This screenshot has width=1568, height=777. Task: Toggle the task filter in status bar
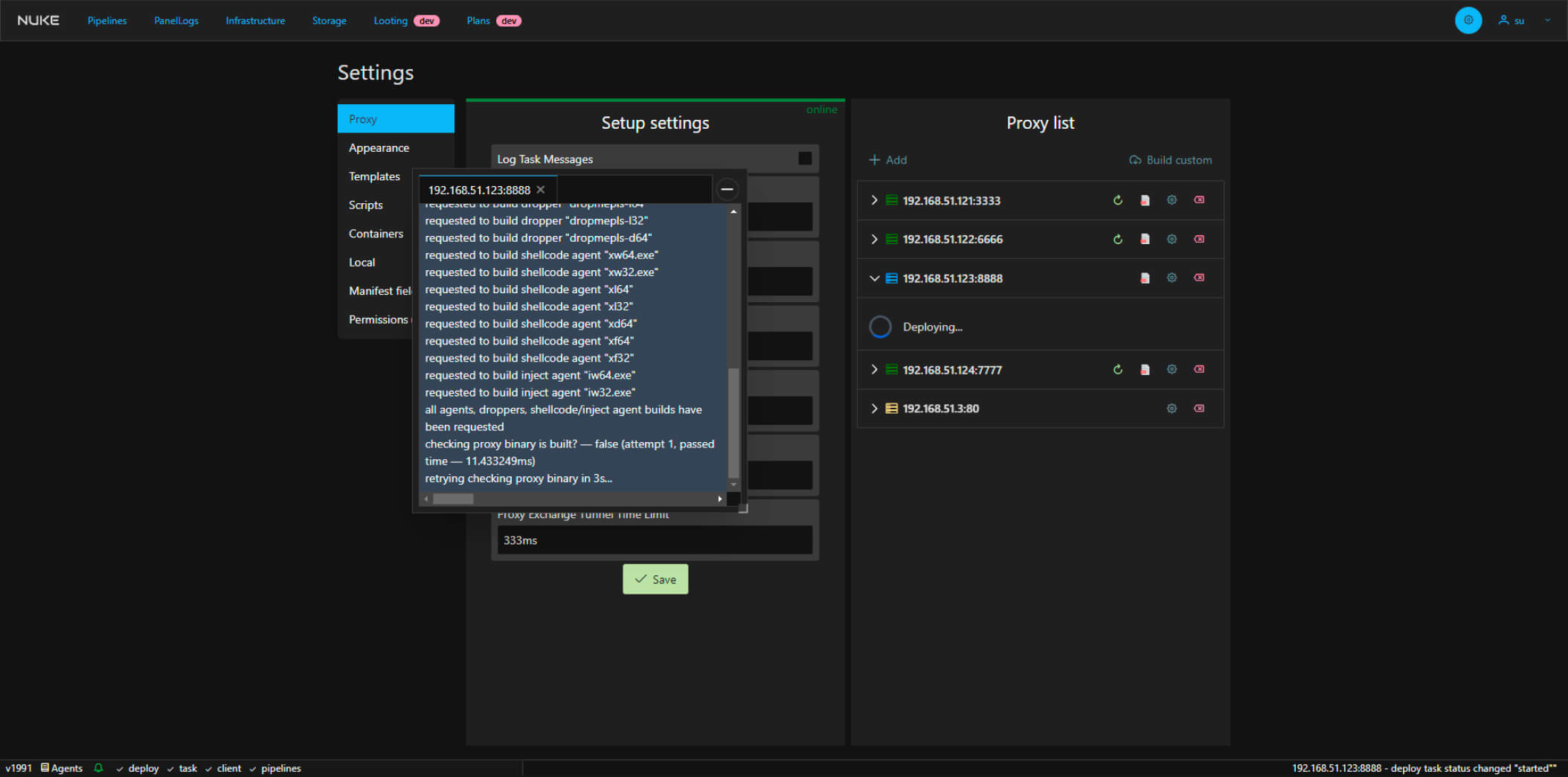[182, 768]
